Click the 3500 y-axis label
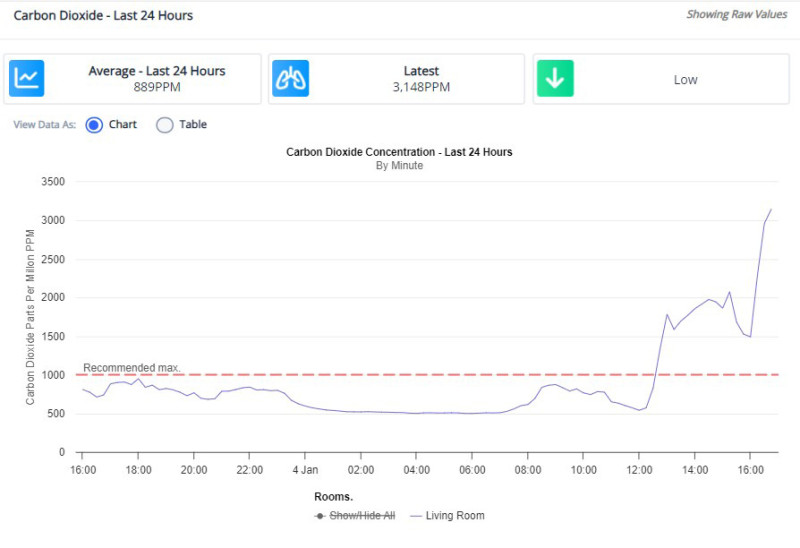 point(53,182)
